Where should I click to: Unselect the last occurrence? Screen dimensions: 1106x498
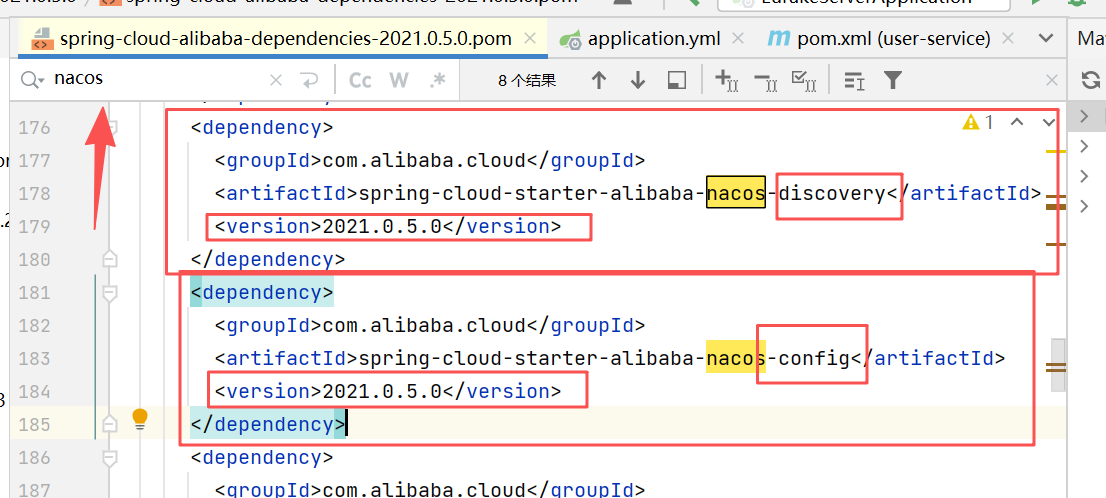pos(765,80)
